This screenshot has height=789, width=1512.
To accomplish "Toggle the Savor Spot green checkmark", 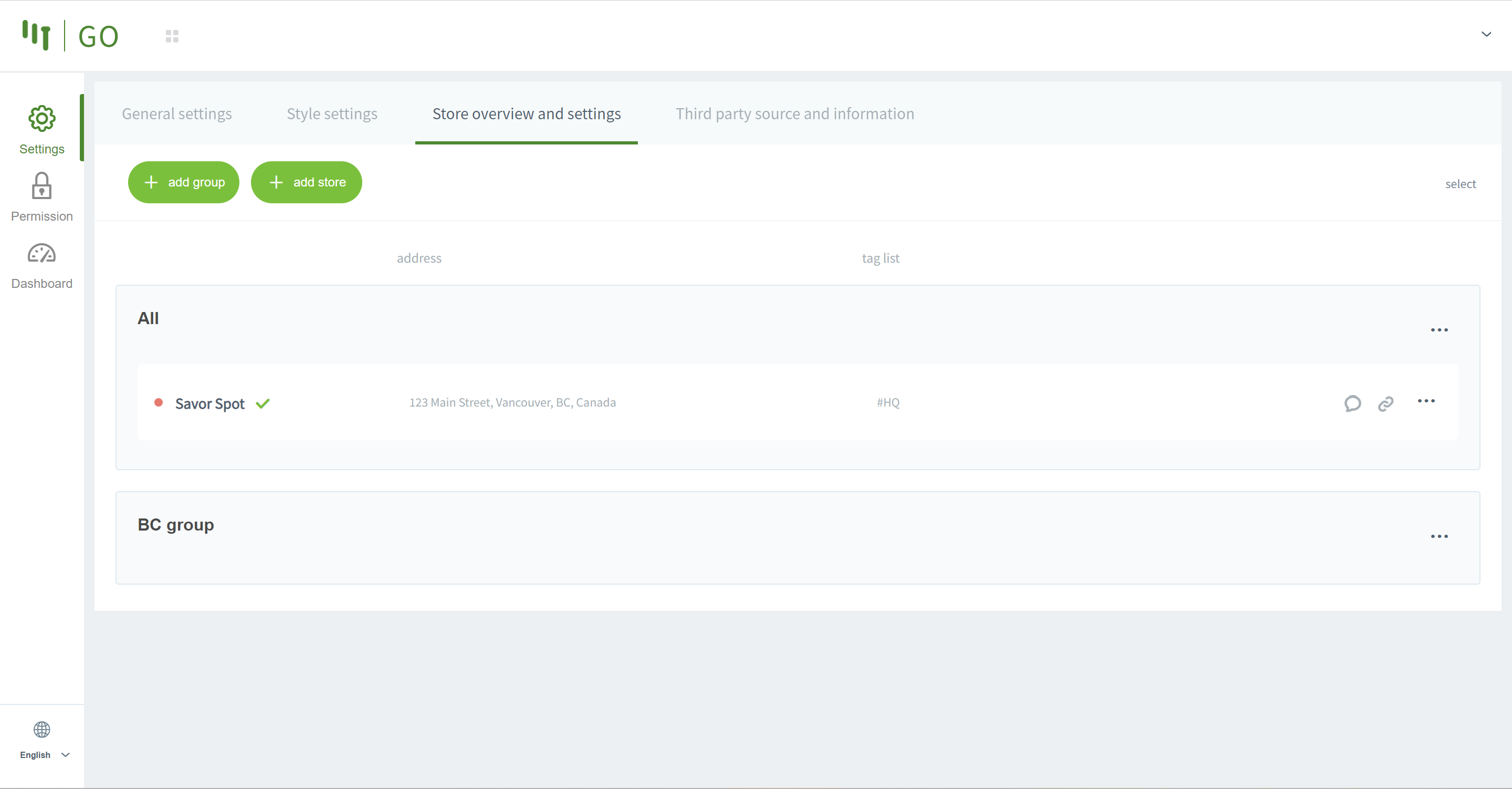I will pyautogui.click(x=263, y=403).
